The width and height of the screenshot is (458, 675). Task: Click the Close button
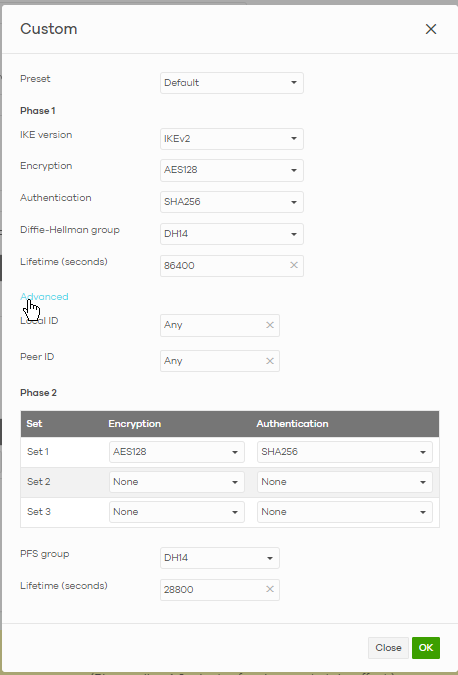(388, 648)
